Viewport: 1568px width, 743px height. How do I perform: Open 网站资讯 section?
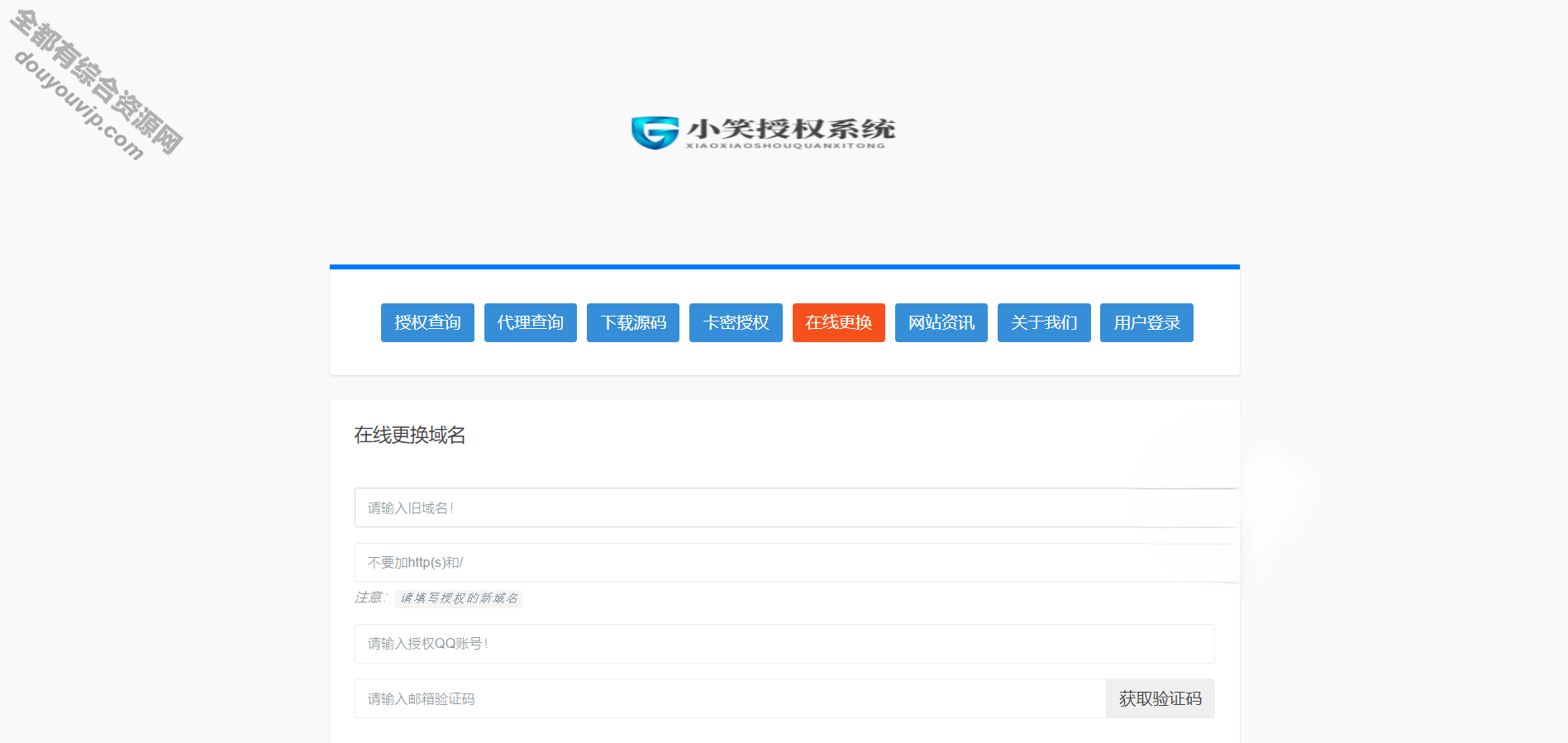click(941, 322)
